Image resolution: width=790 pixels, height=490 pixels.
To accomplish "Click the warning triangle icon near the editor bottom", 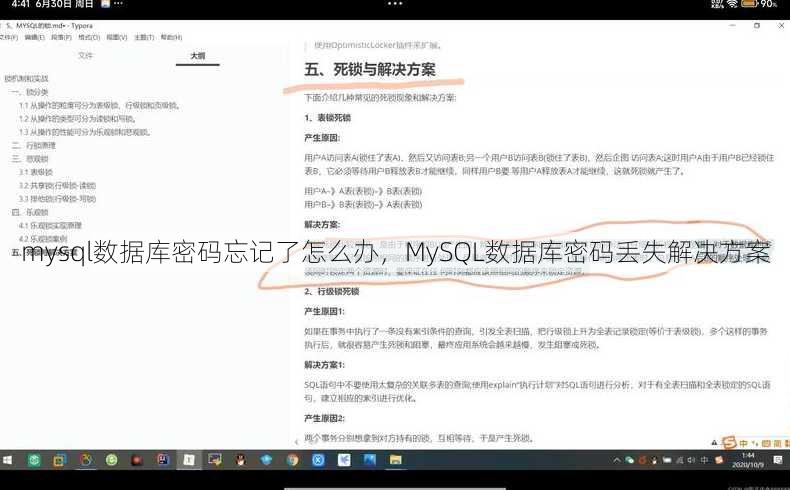I will (714, 443).
